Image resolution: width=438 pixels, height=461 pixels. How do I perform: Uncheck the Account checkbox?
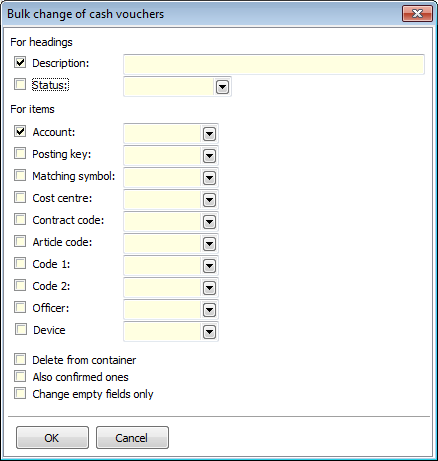point(20,131)
